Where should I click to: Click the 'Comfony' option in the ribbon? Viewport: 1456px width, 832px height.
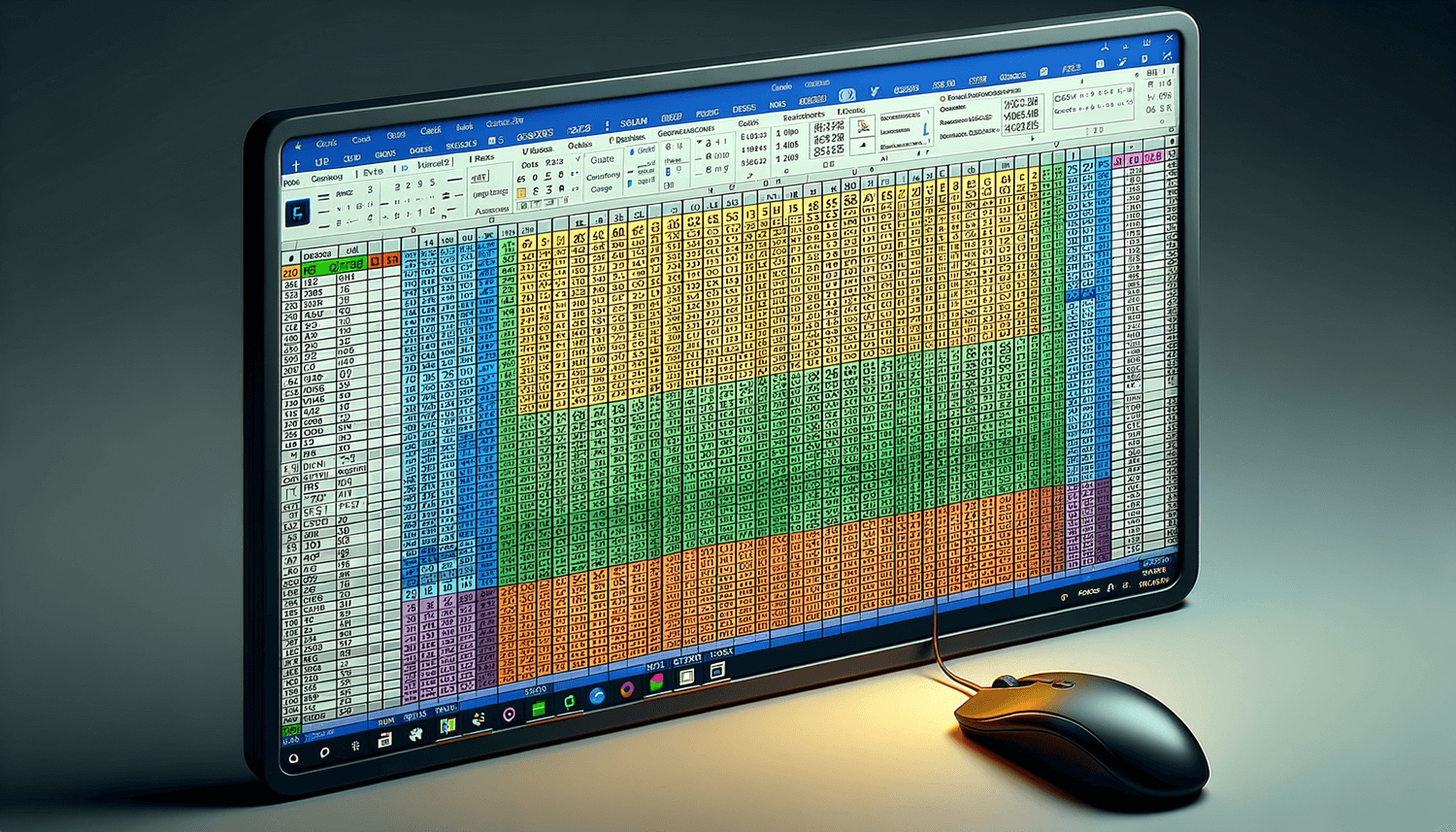coord(603,176)
